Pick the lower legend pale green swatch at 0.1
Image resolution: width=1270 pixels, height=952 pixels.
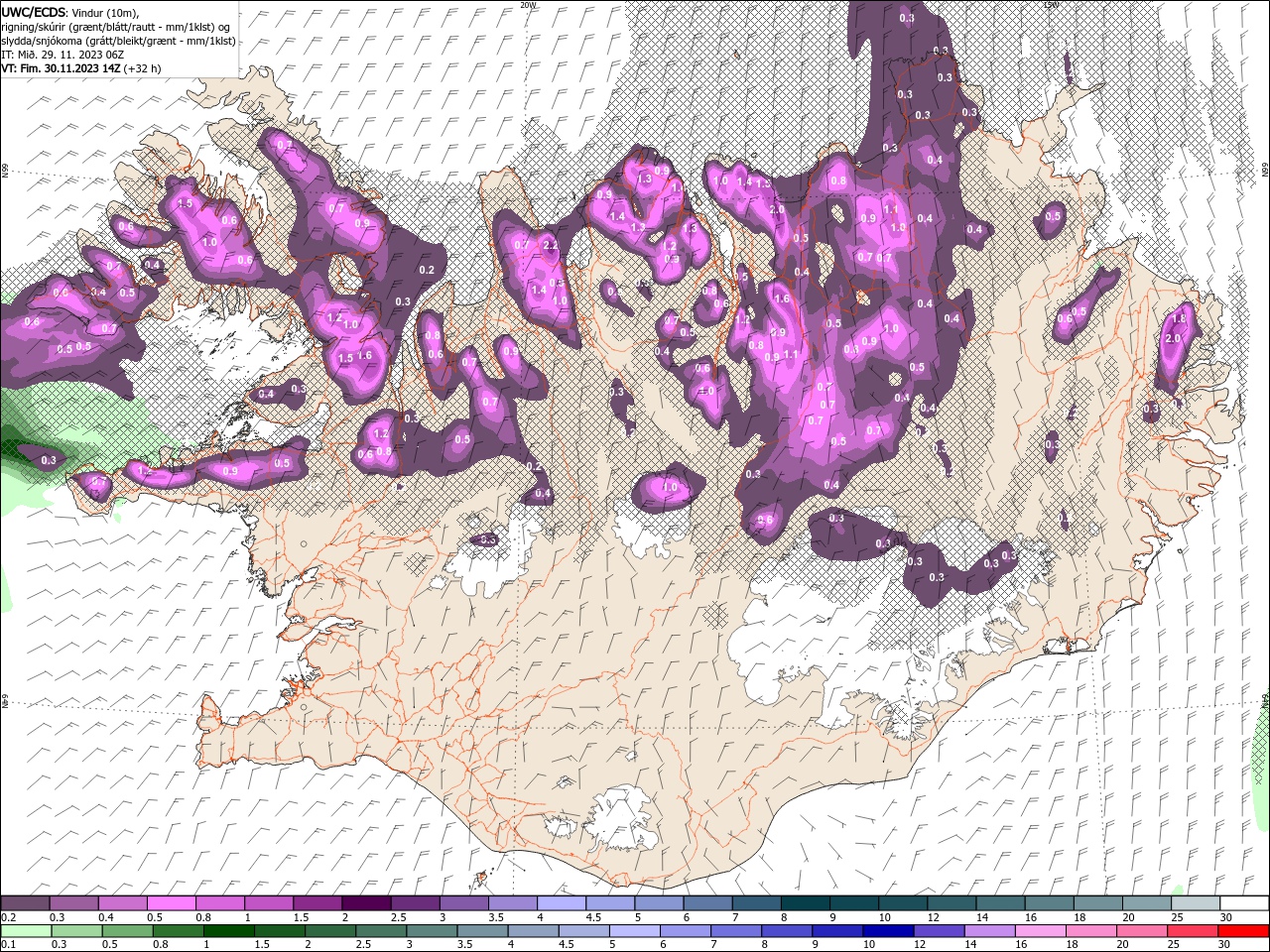(x=26, y=930)
